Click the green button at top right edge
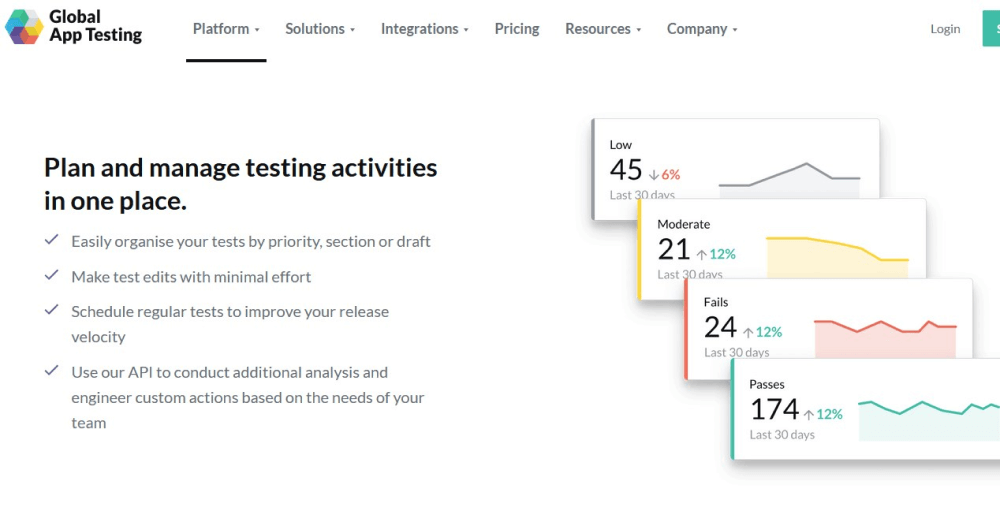1000x517 pixels. [992, 29]
